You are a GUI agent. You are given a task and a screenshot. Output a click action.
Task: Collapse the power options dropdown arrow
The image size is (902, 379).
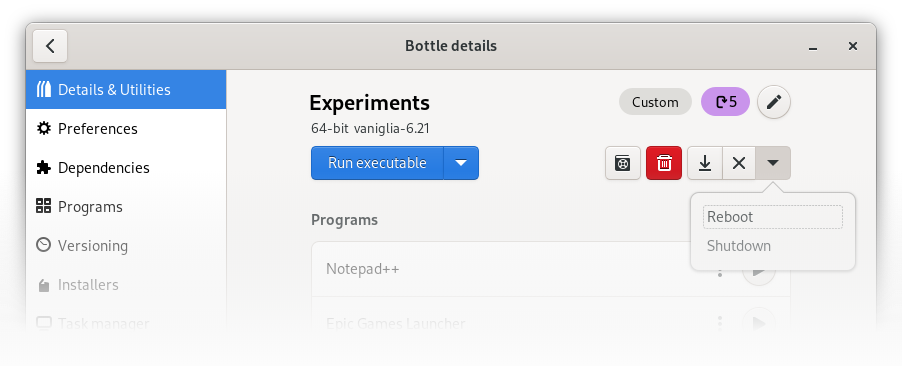[773, 163]
